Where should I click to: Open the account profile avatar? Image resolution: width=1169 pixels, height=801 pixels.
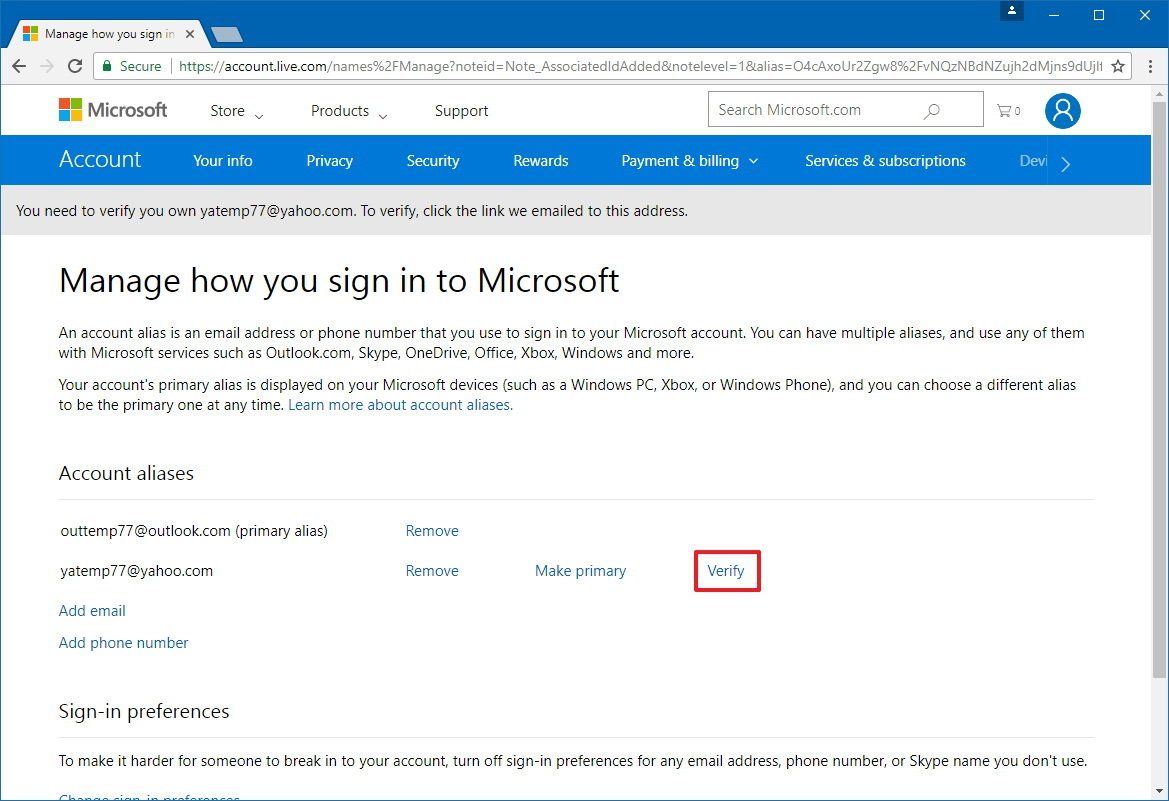pos(1062,110)
